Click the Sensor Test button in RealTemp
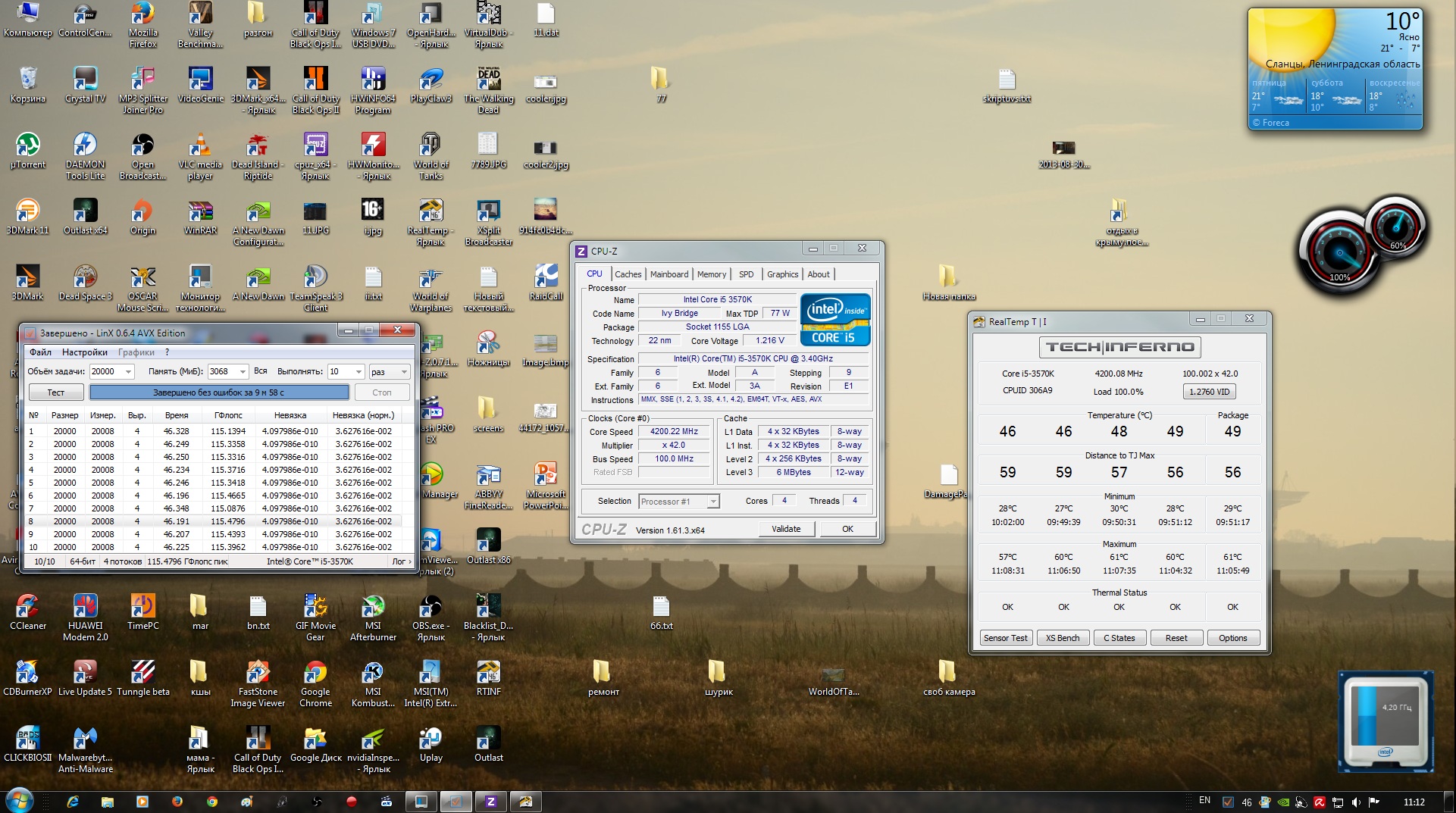This screenshot has width=1456, height=813. coord(1005,638)
